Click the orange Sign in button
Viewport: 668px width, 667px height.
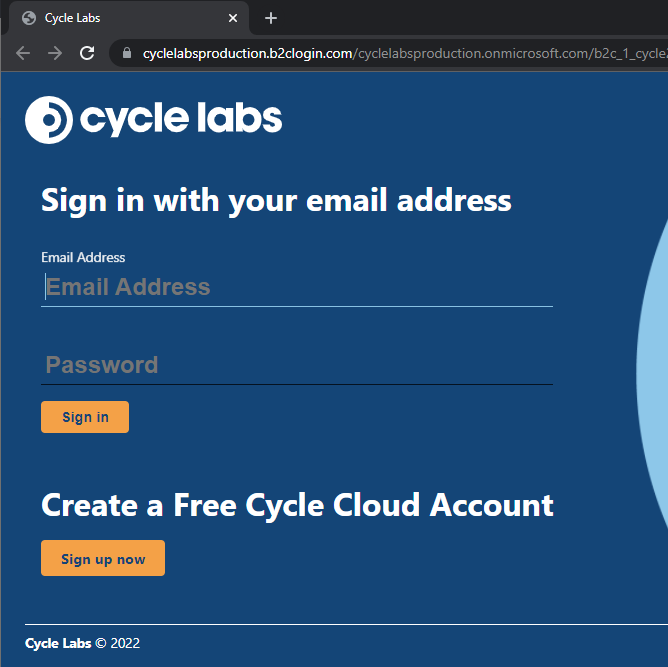(x=85, y=417)
